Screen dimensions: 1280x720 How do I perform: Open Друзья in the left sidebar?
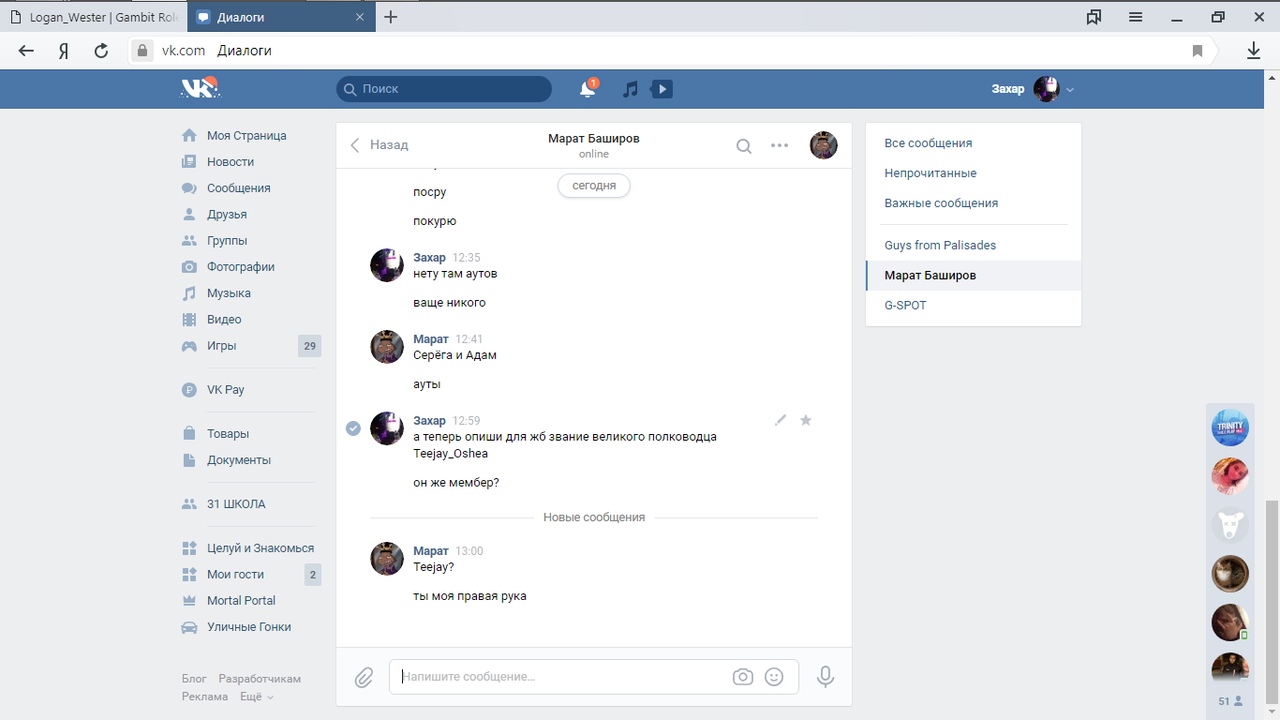[x=226, y=214]
